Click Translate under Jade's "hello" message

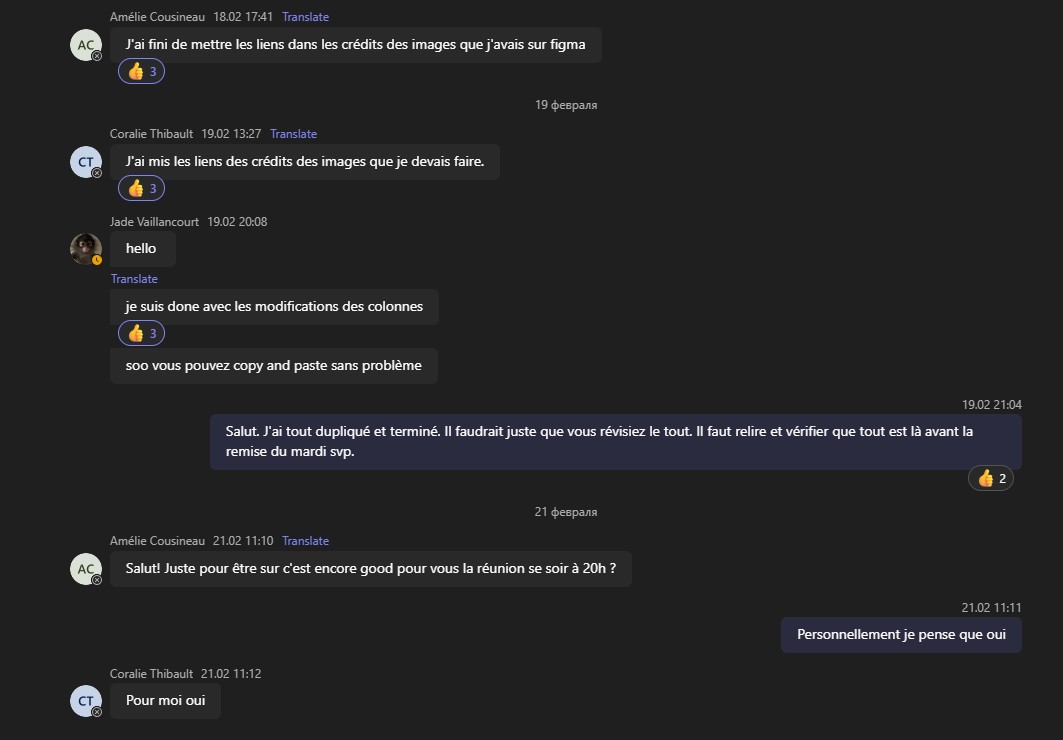click(134, 279)
